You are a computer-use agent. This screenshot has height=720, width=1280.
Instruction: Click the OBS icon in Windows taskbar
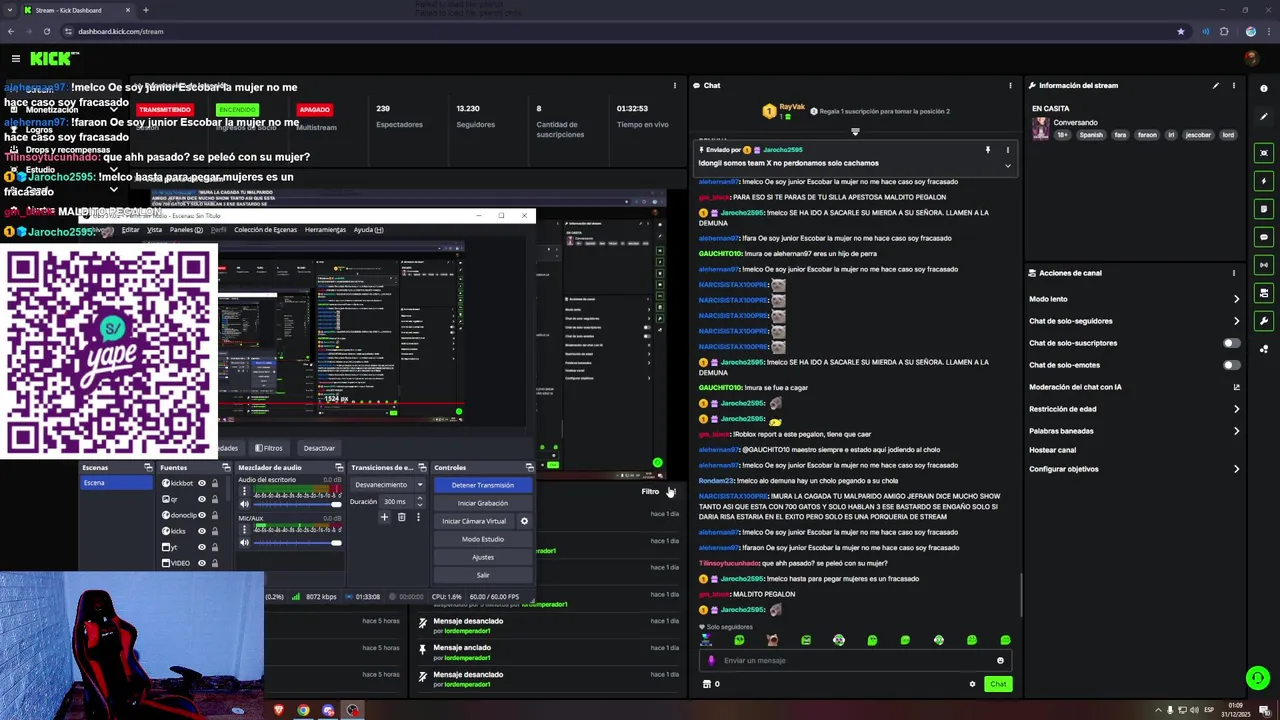pos(352,710)
